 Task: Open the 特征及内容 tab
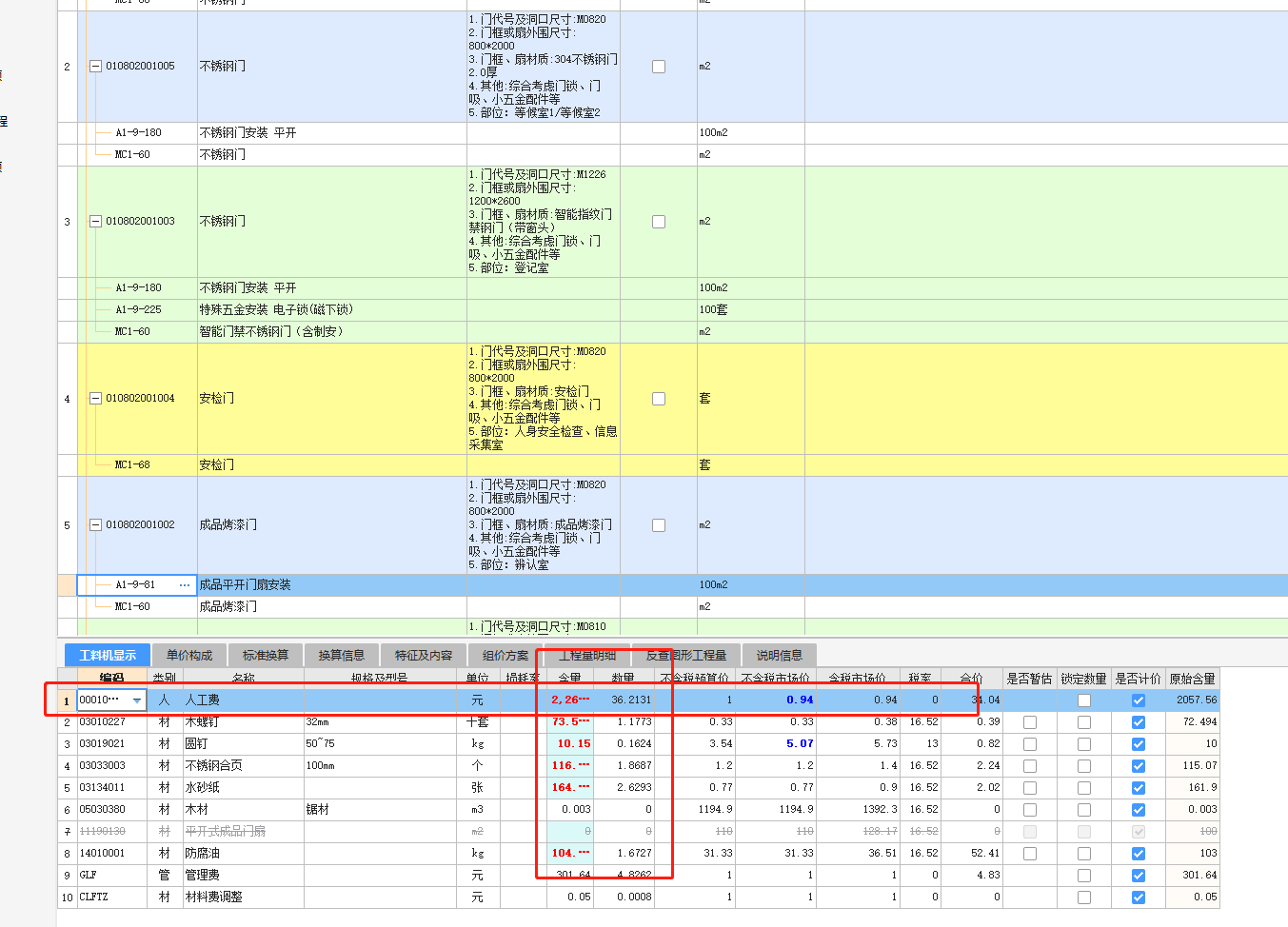click(x=424, y=656)
